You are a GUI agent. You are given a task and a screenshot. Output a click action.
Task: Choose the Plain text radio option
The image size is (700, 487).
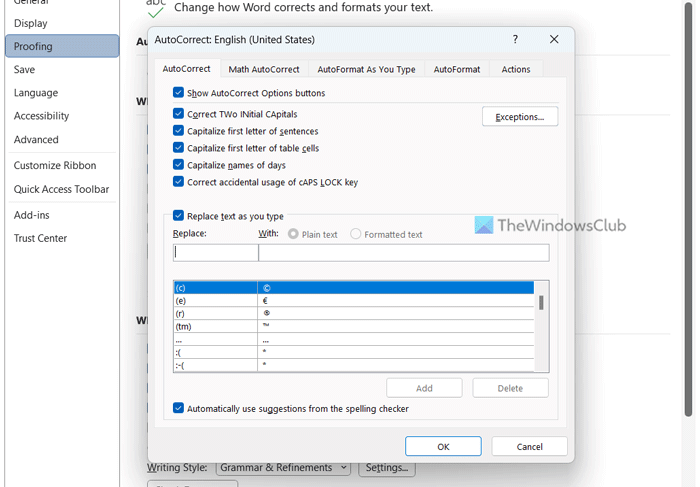[x=293, y=234]
